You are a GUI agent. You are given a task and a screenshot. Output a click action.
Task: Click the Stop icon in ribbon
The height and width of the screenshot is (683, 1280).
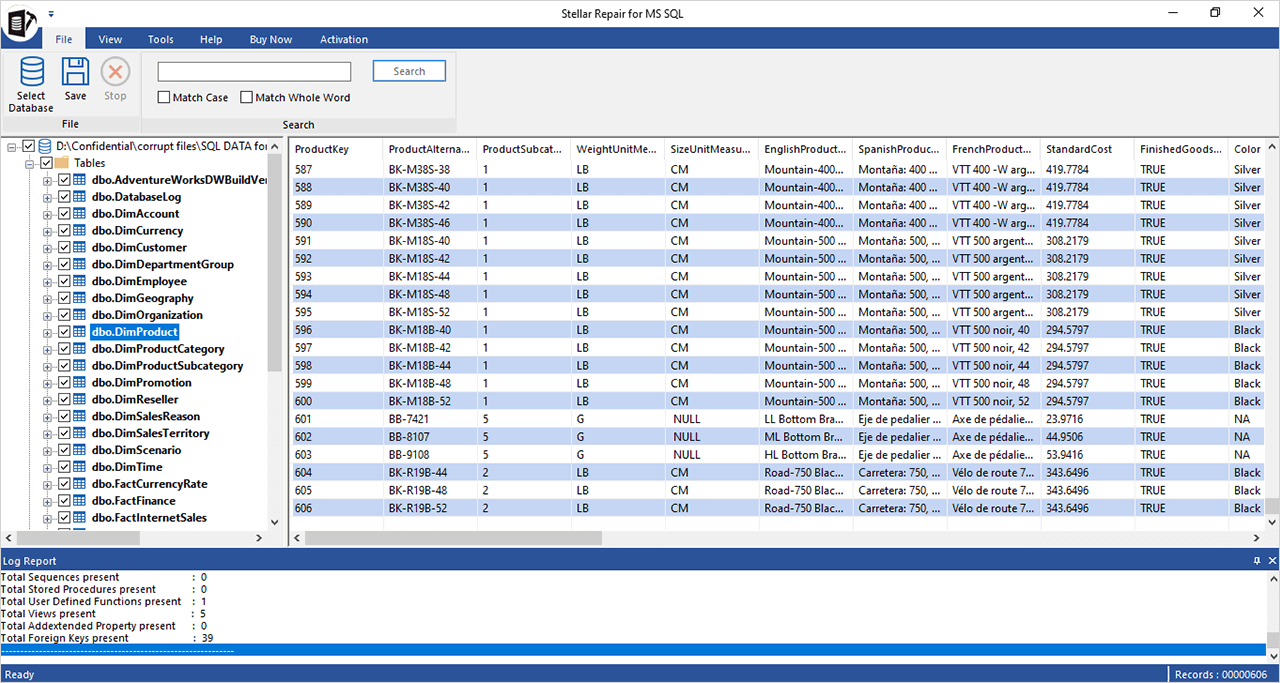point(115,73)
